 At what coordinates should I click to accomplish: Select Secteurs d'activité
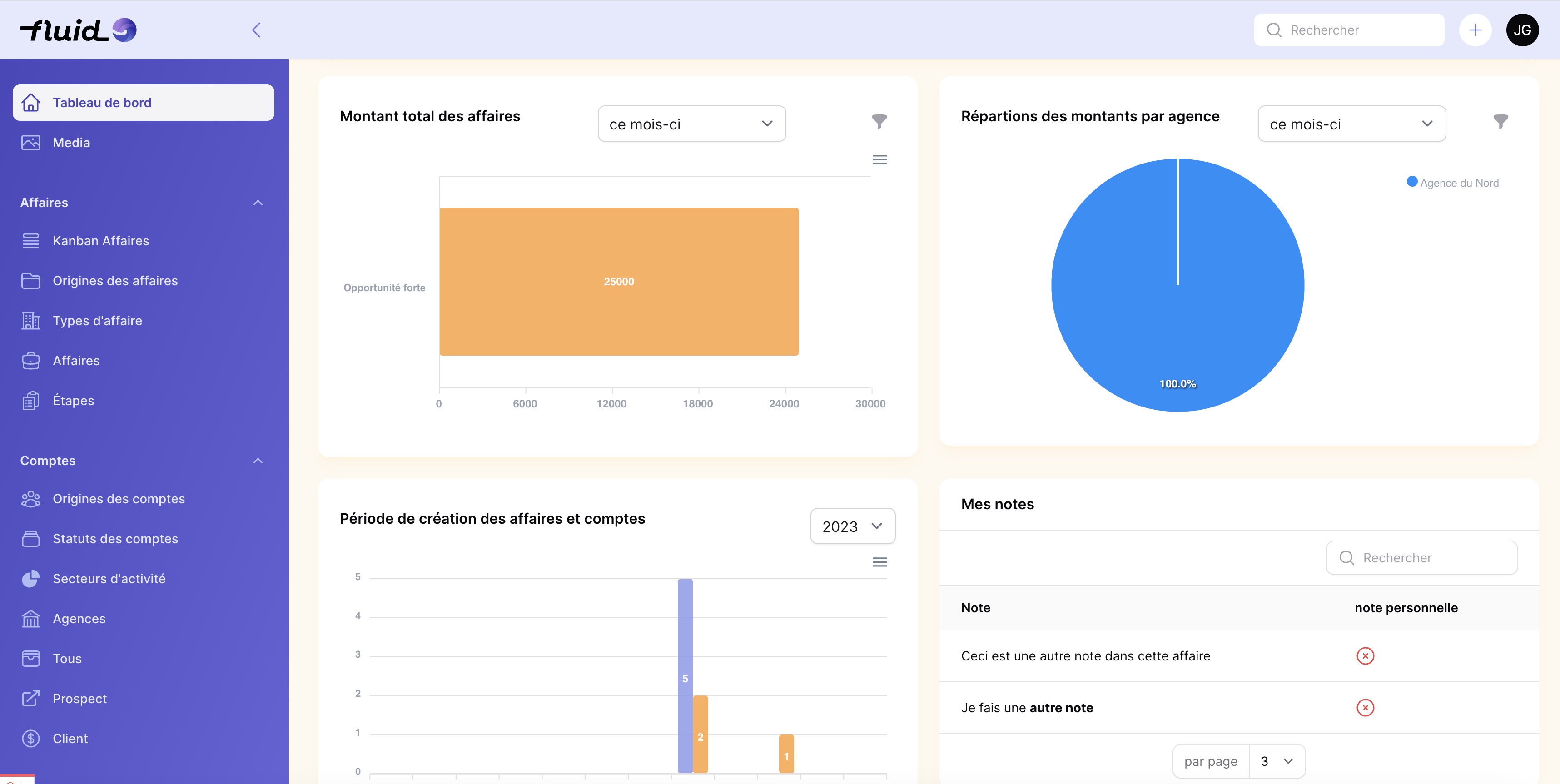109,578
